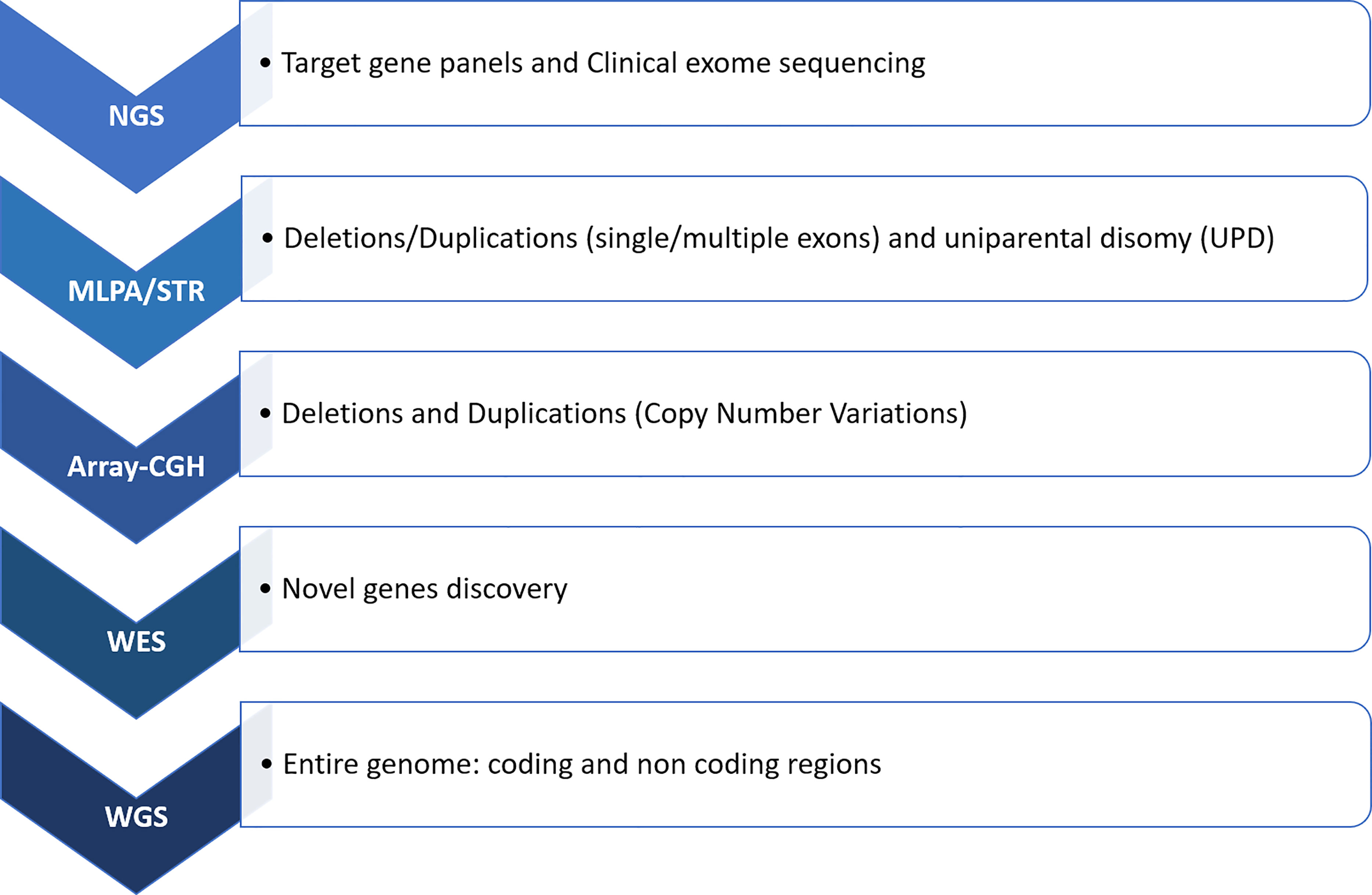Click the Novel genes discovery text
Viewport: 1372px width, 895px height.
click(x=424, y=589)
